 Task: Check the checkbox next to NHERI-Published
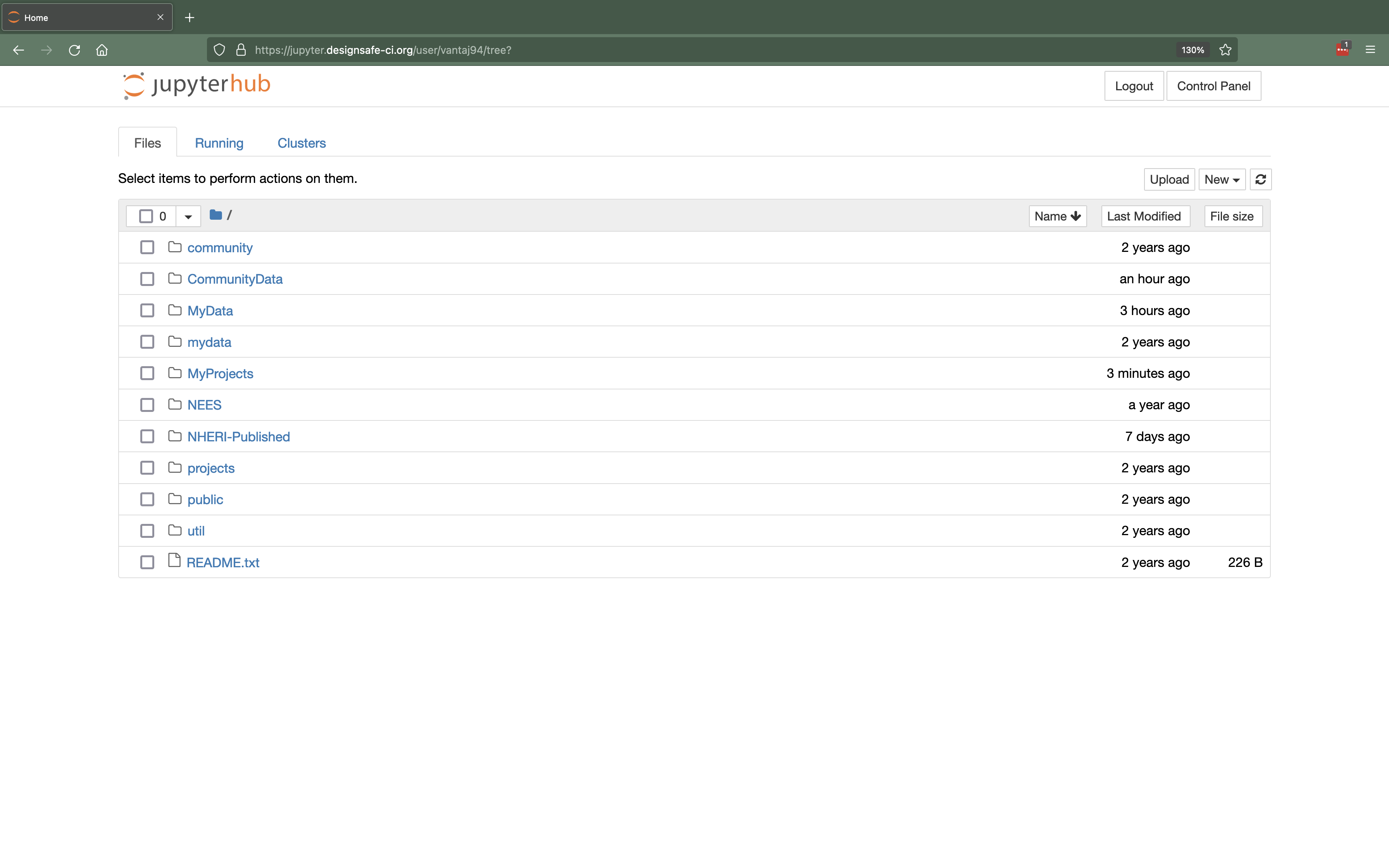147,436
